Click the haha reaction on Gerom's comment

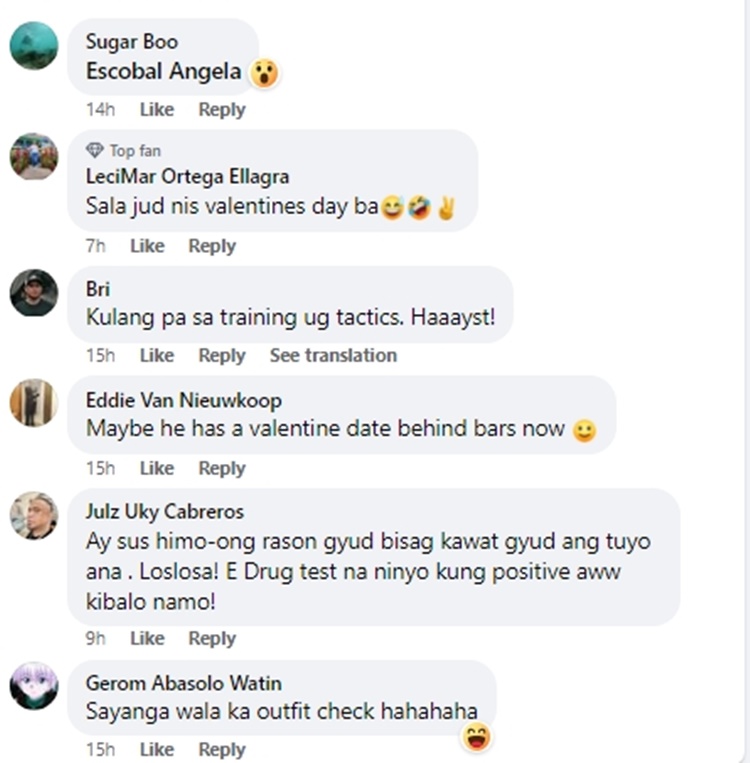tap(476, 737)
